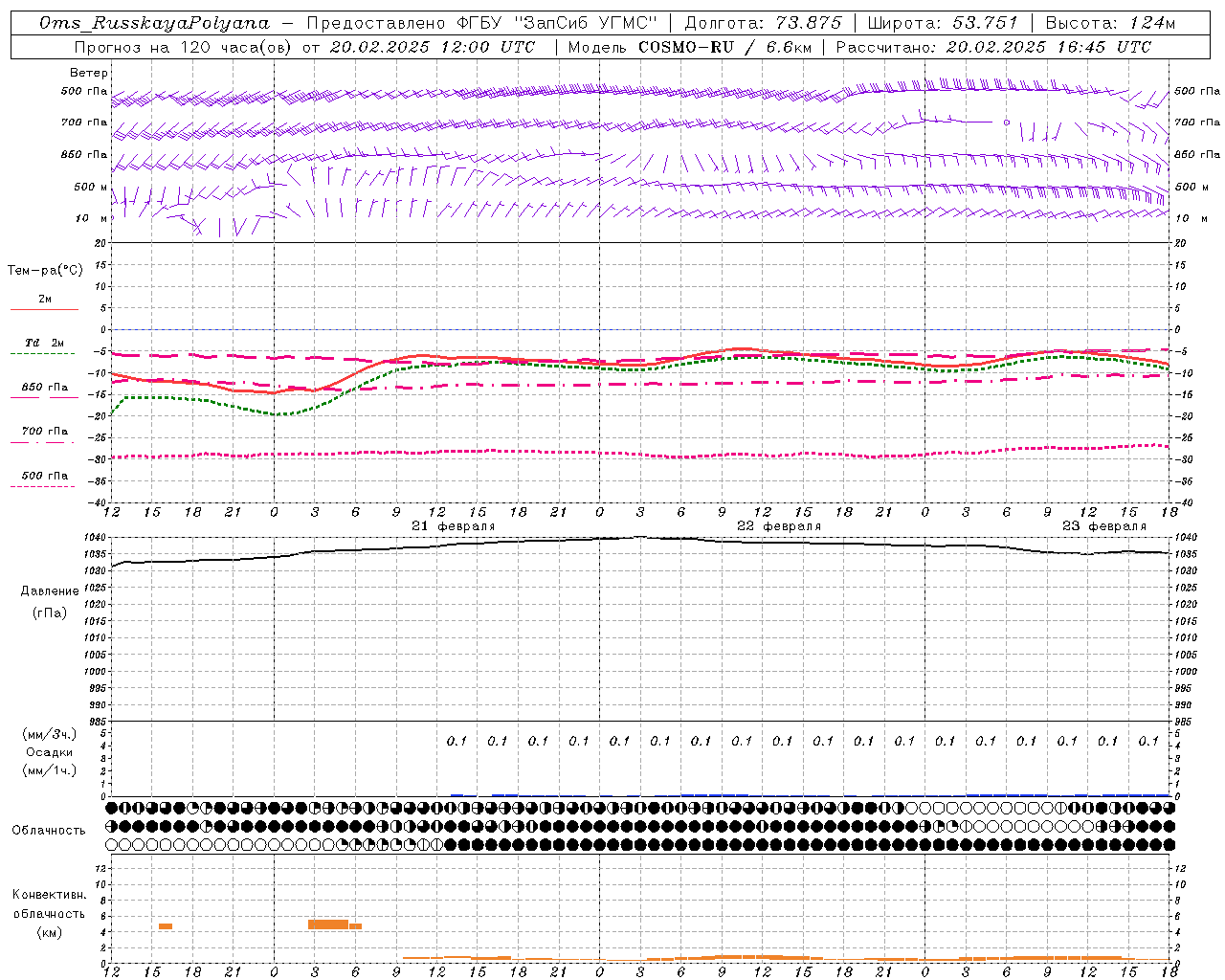1225x980 pixels.
Task: Click the 'Высота: 124м' elevation text
Action: pos(1110,23)
